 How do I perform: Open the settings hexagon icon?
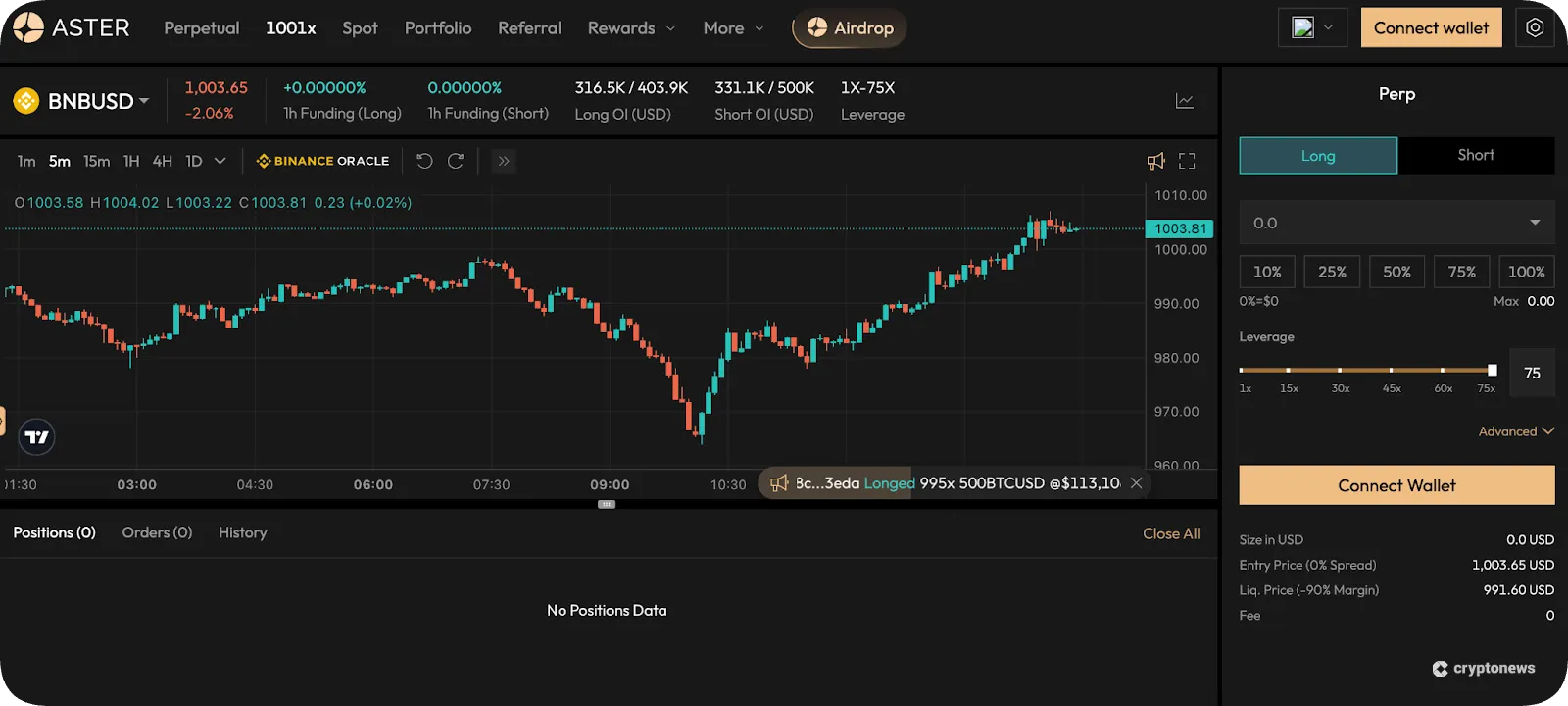tap(1535, 27)
